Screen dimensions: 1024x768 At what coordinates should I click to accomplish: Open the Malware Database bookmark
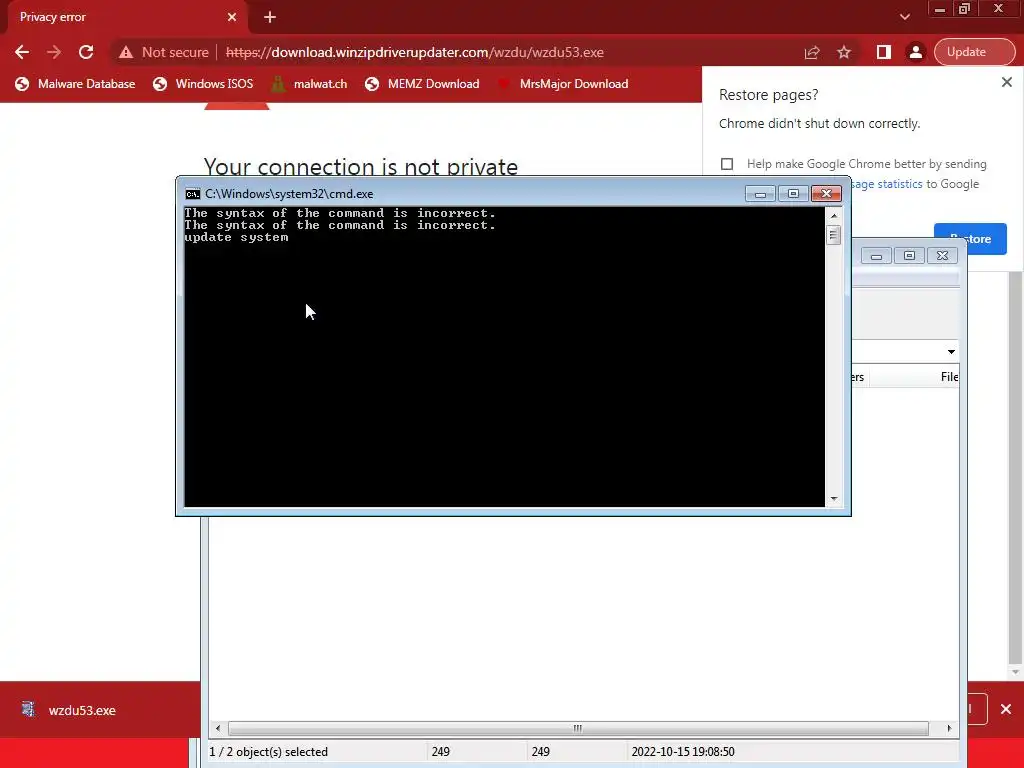(x=75, y=84)
